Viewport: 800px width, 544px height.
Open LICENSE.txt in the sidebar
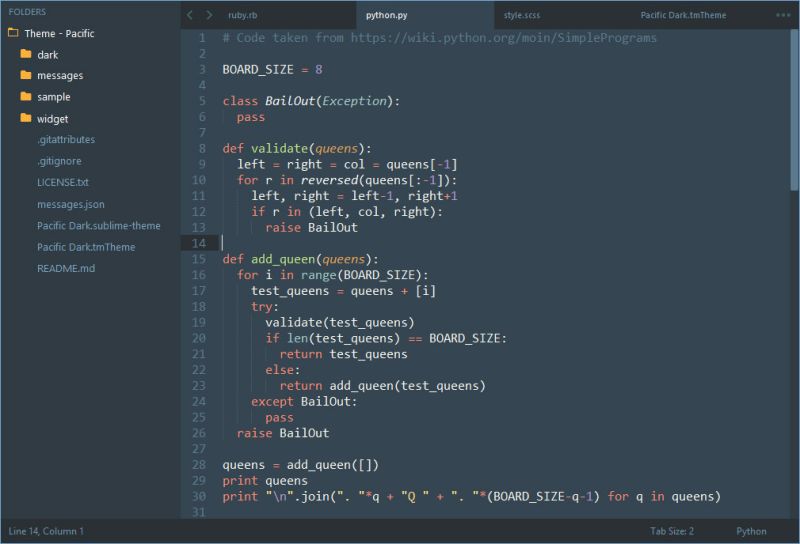(63, 182)
